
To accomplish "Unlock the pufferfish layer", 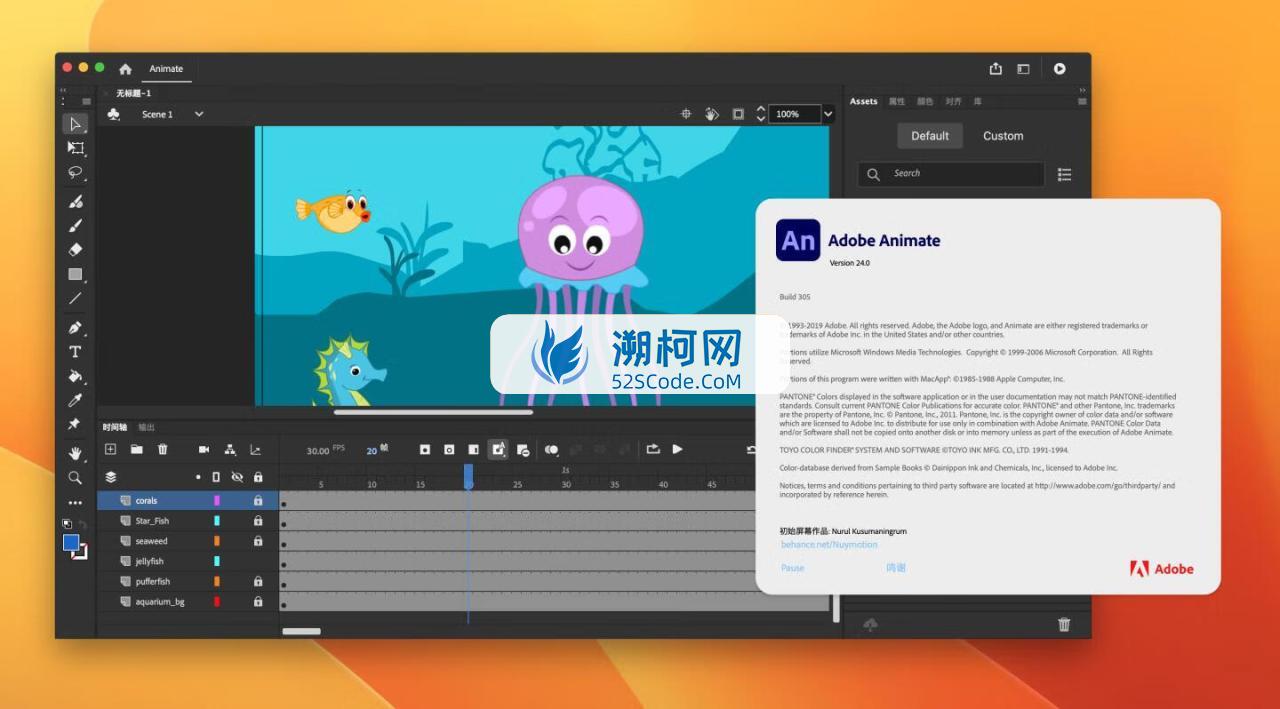I will coord(258,581).
